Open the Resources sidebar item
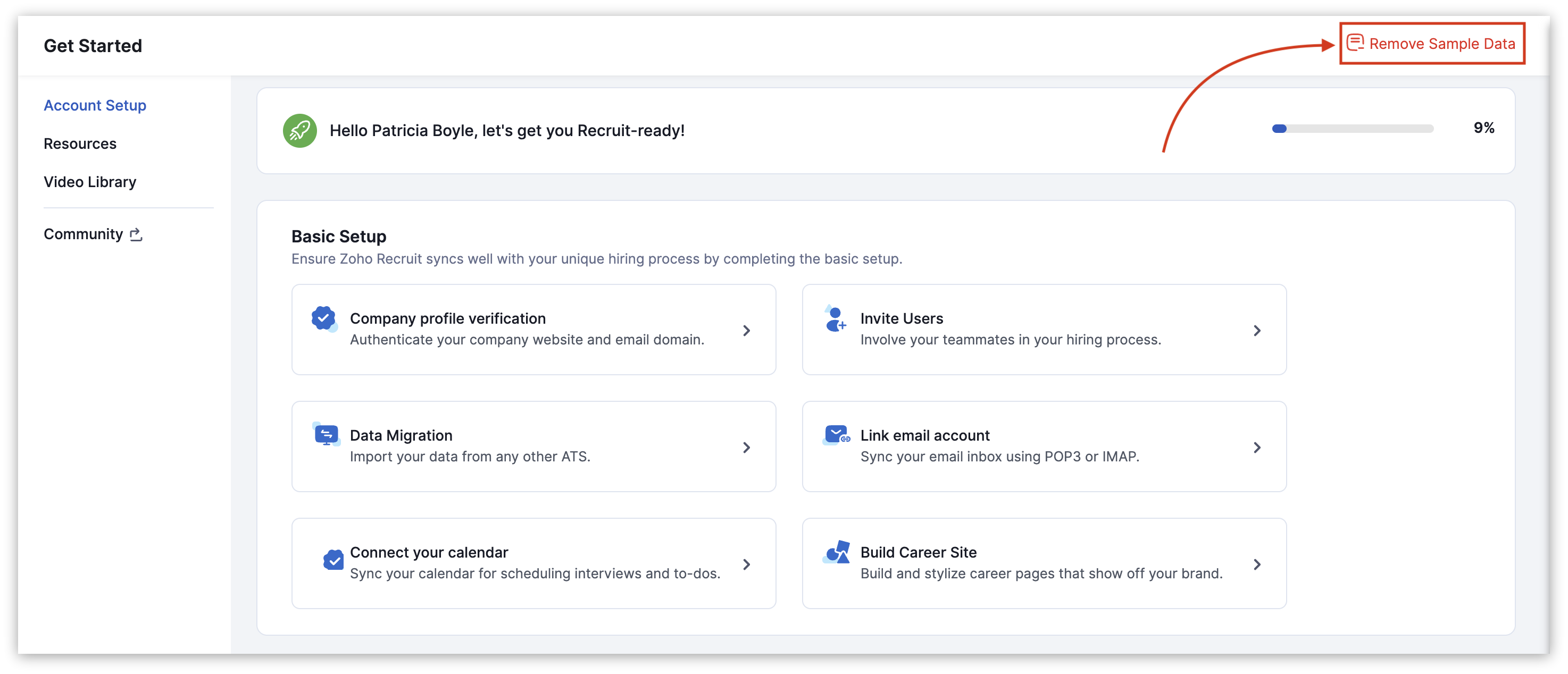 click(80, 144)
